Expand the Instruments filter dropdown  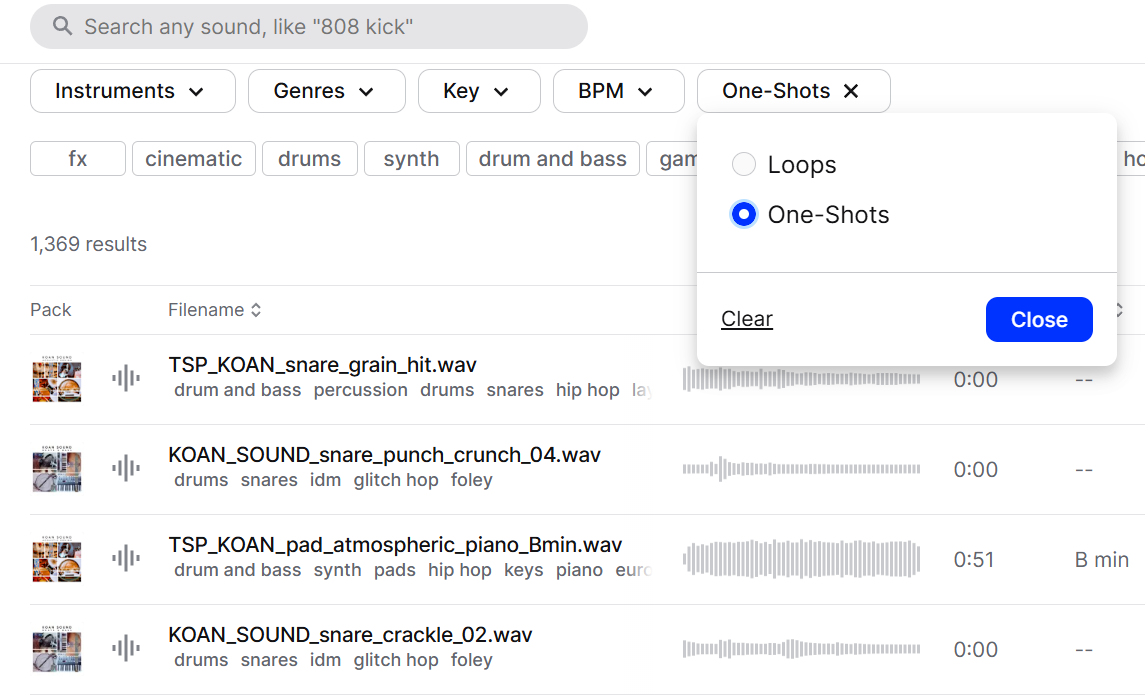132,91
